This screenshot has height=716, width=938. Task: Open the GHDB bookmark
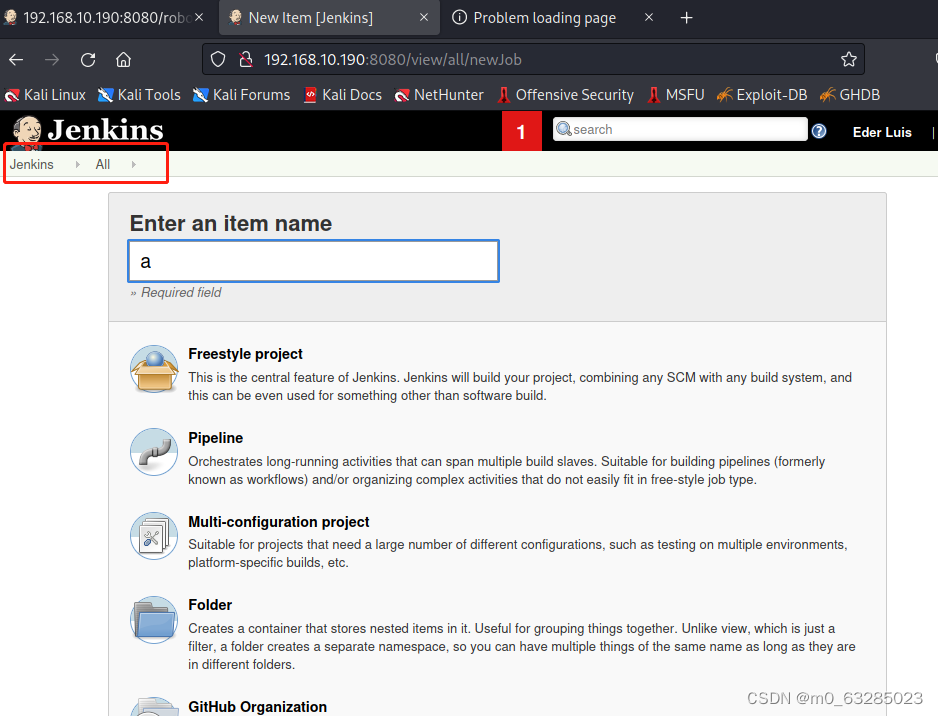click(850, 95)
